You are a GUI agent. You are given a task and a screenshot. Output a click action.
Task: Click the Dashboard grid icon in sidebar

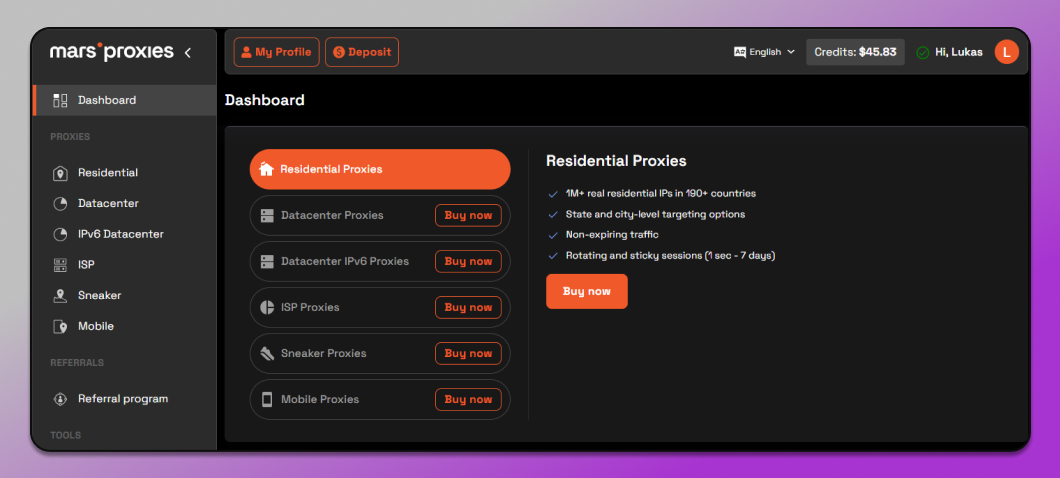60,100
